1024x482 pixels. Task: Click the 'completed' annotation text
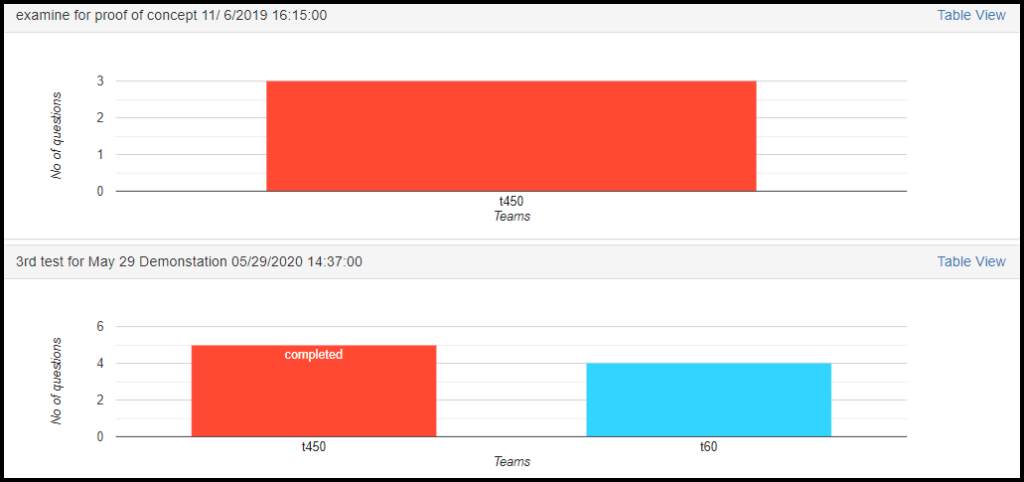[313, 355]
